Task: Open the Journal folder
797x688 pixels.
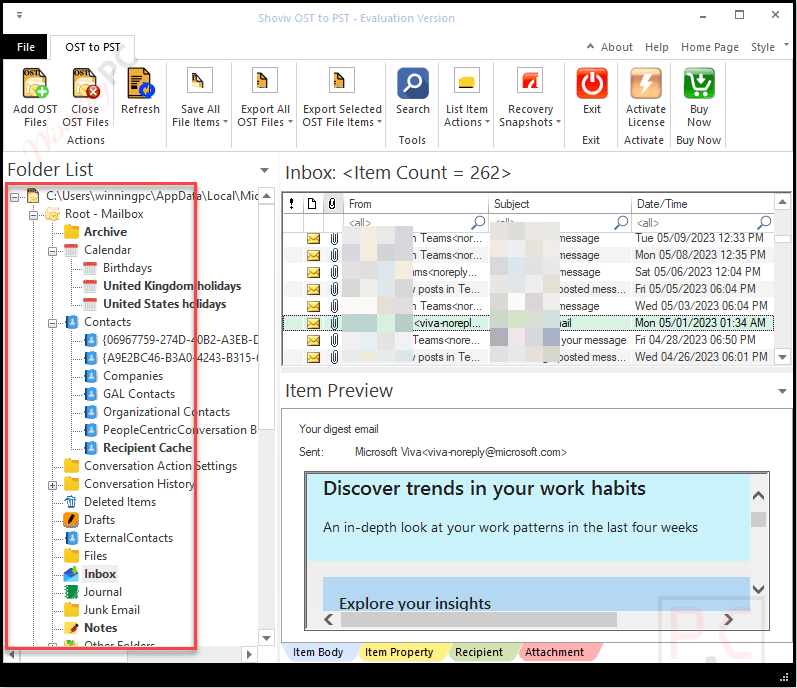Action: [x=103, y=592]
